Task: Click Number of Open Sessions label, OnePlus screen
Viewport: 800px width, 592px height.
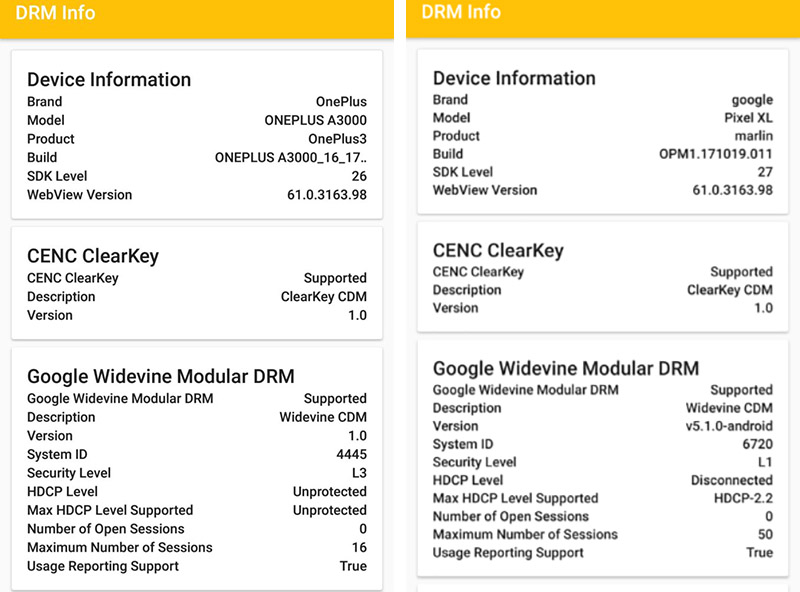Action: pos(106,529)
